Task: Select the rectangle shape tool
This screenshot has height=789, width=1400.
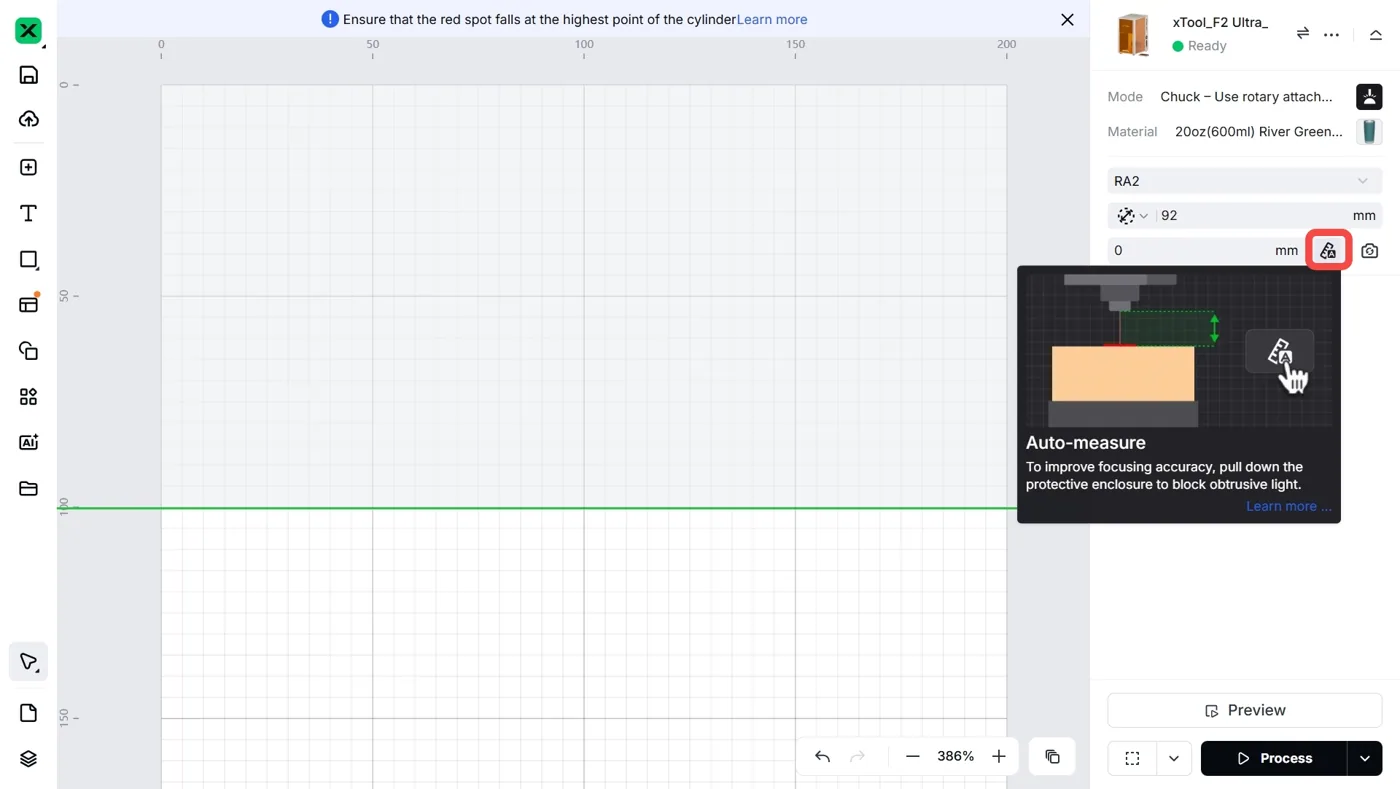Action: click(x=28, y=259)
